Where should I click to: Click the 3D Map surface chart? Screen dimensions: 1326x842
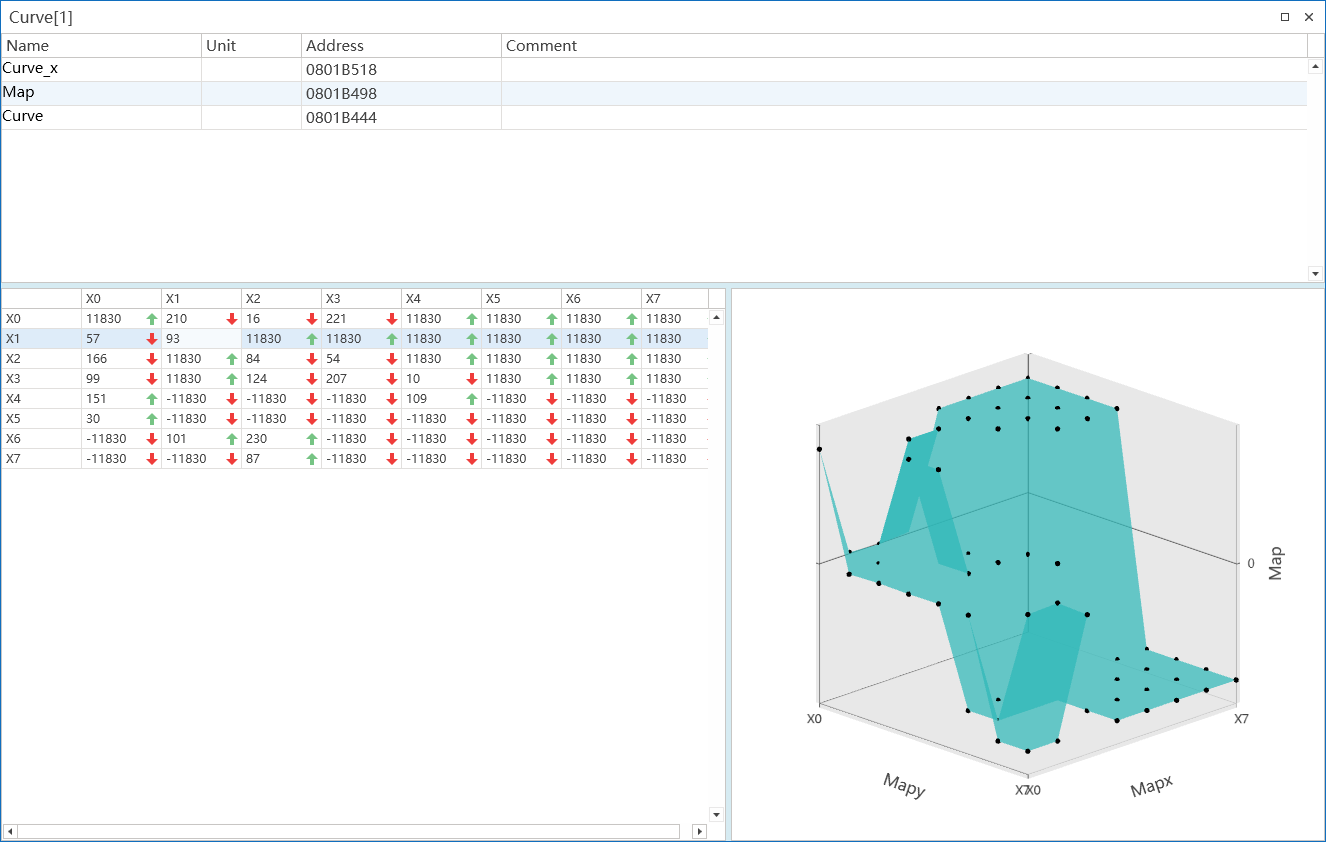coord(1028,565)
